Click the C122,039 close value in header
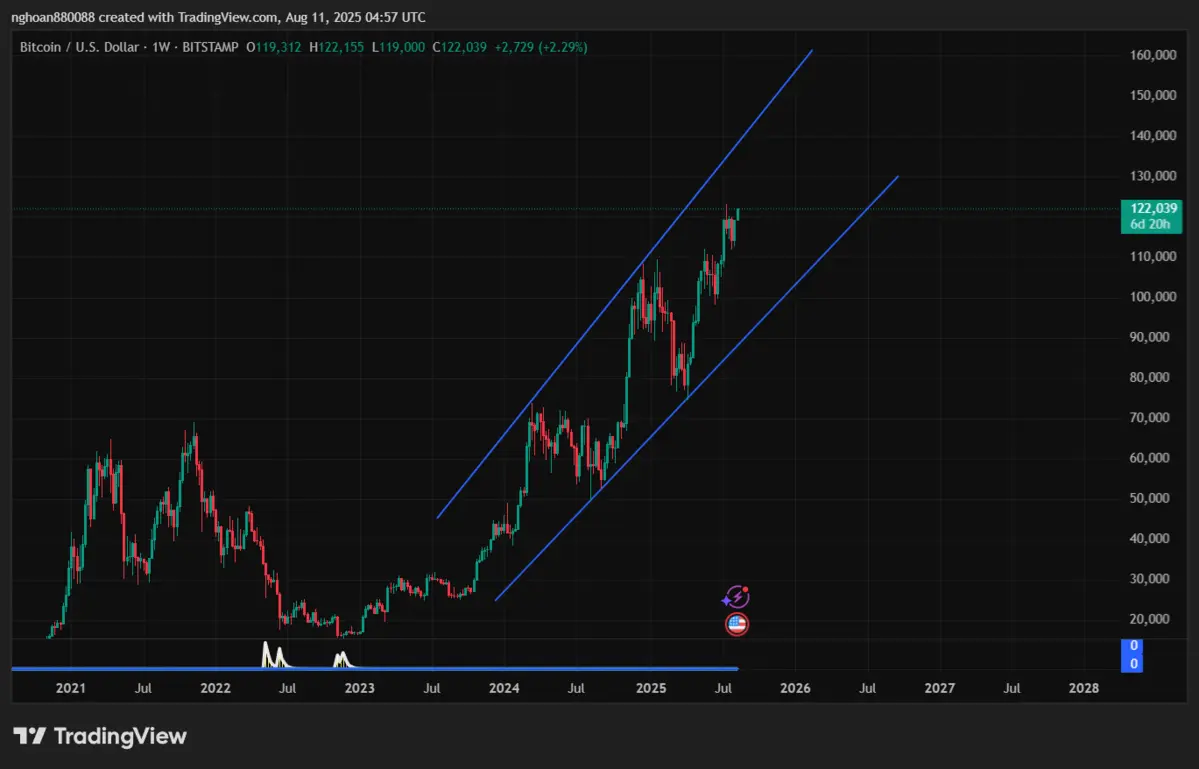This screenshot has width=1199, height=769. (458, 47)
